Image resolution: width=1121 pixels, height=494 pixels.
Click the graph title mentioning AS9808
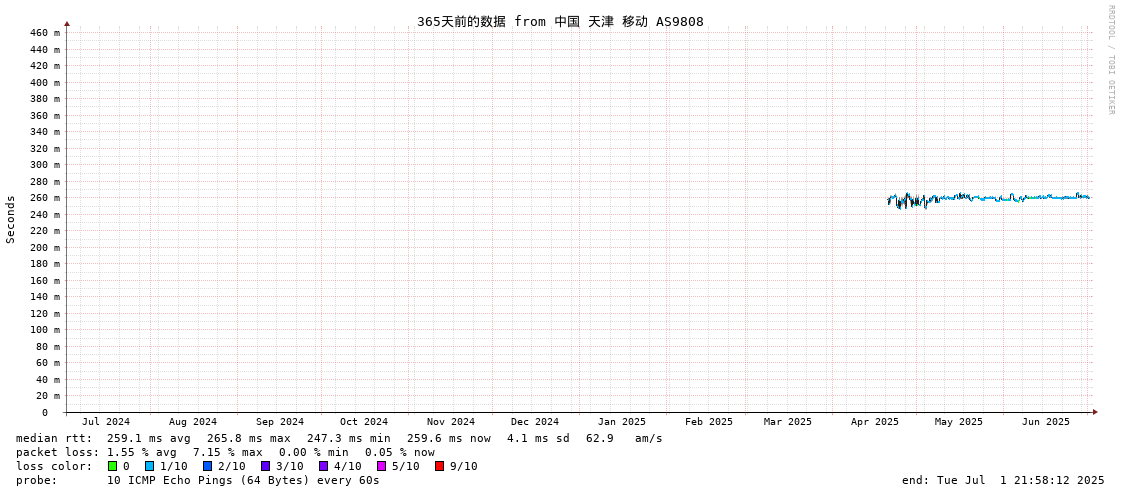[x=560, y=21]
